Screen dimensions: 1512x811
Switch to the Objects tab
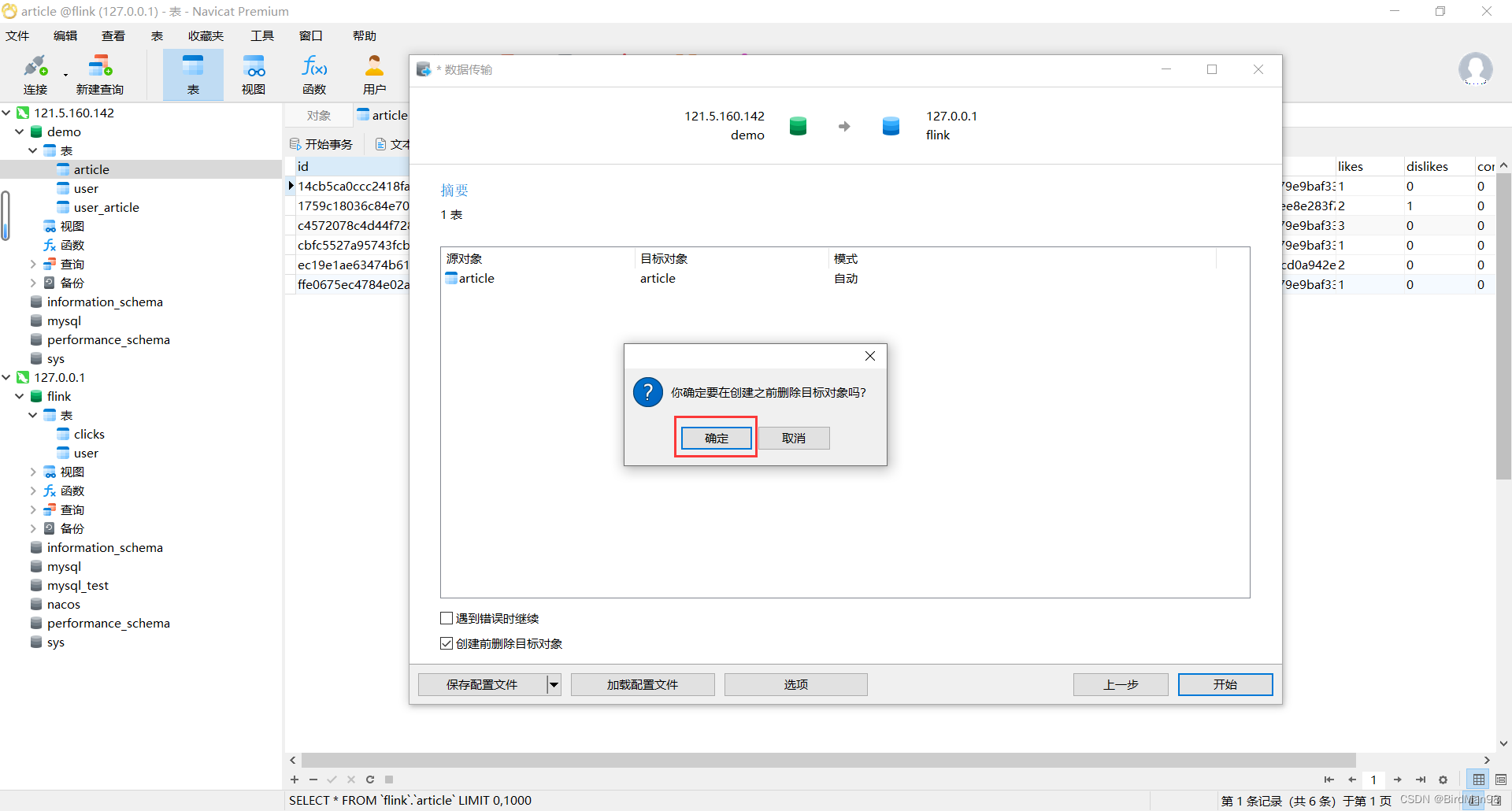click(x=319, y=116)
